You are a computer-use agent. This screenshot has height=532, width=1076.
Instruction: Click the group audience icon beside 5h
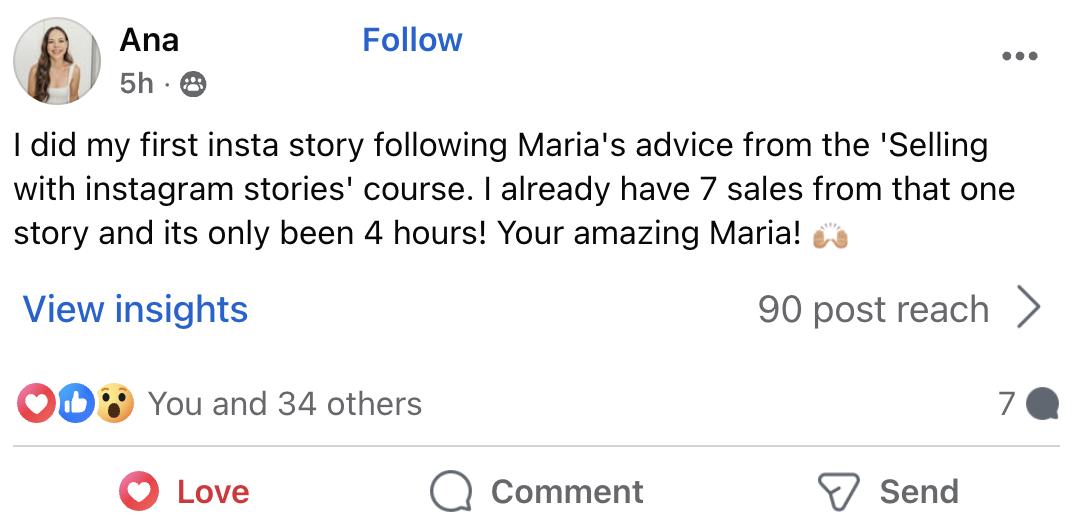(x=193, y=85)
